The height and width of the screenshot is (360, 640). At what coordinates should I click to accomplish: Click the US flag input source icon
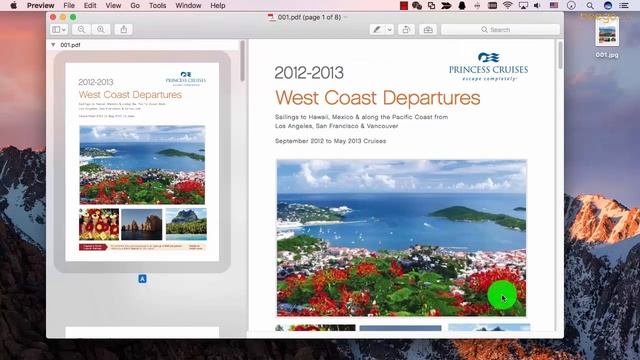pyautogui.click(x=554, y=5)
